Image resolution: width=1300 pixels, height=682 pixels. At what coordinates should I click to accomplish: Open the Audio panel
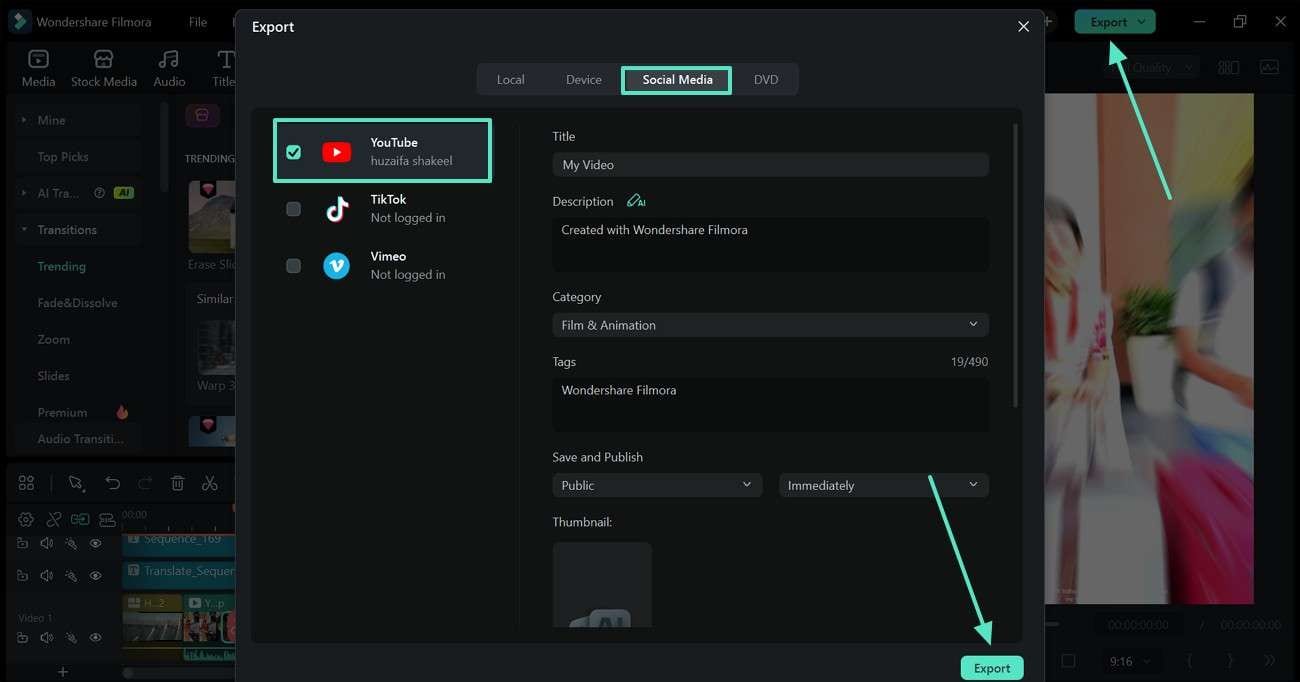coord(169,69)
